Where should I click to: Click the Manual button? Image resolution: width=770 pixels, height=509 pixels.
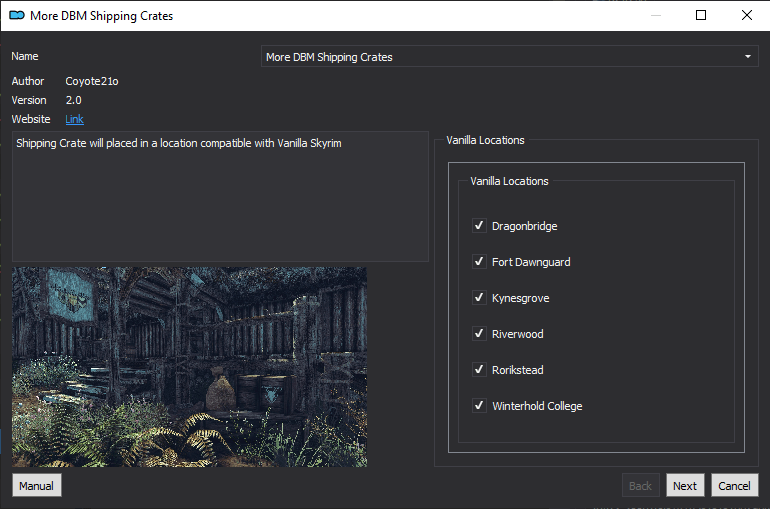[37, 485]
